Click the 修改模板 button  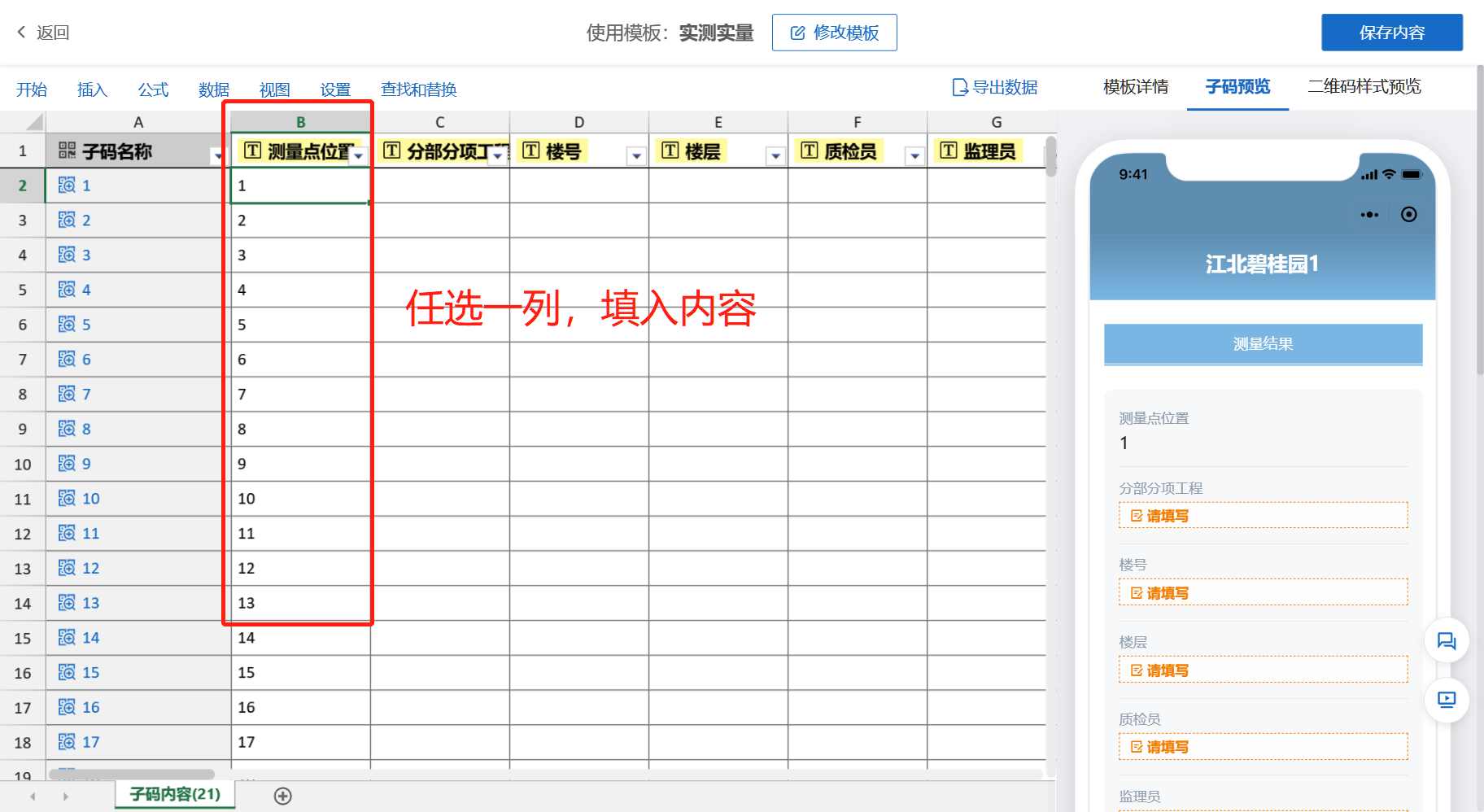click(834, 33)
